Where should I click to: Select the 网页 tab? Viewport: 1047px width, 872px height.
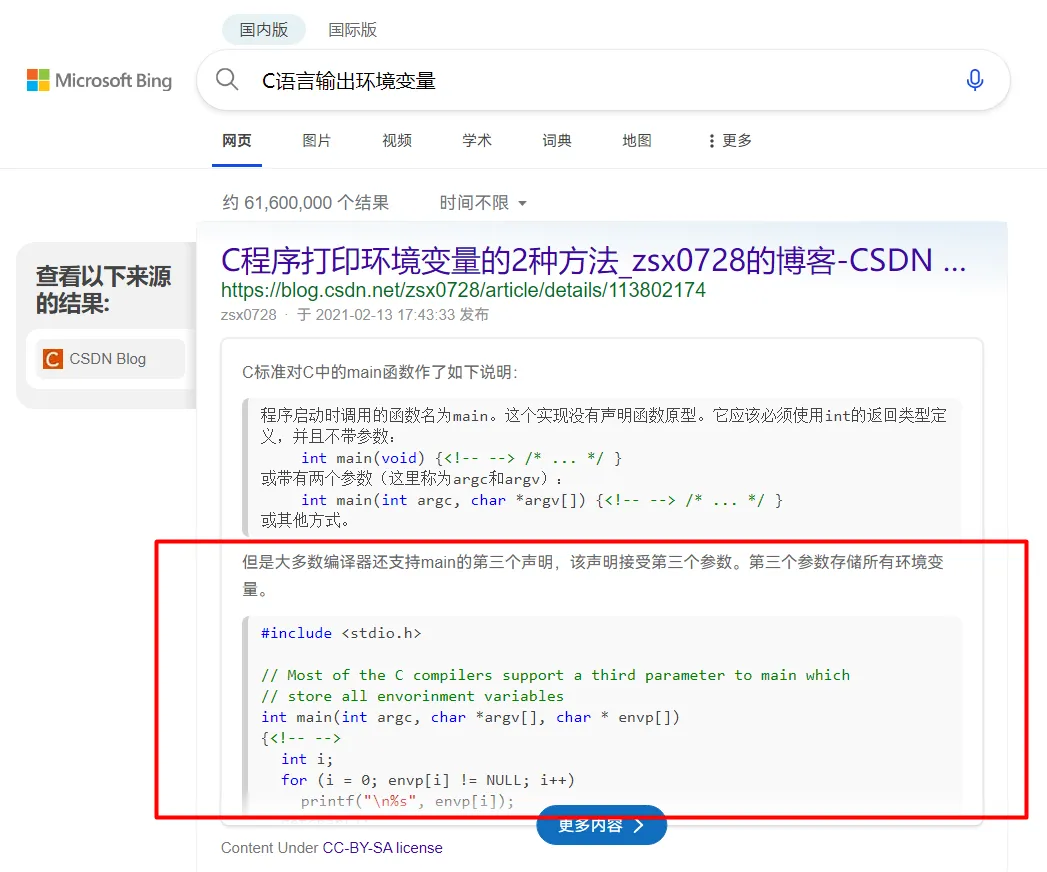(237, 141)
